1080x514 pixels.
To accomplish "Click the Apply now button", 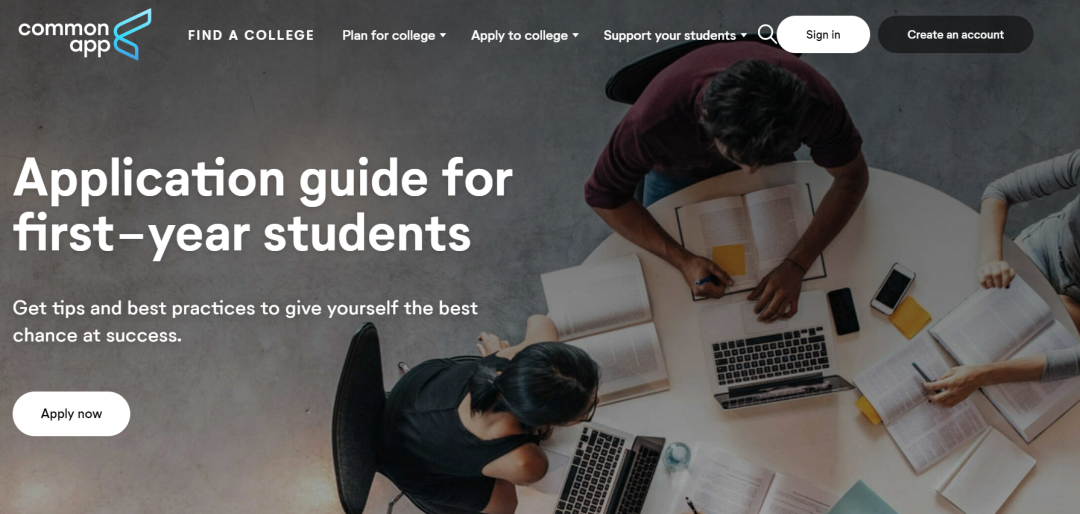I will tap(71, 414).
